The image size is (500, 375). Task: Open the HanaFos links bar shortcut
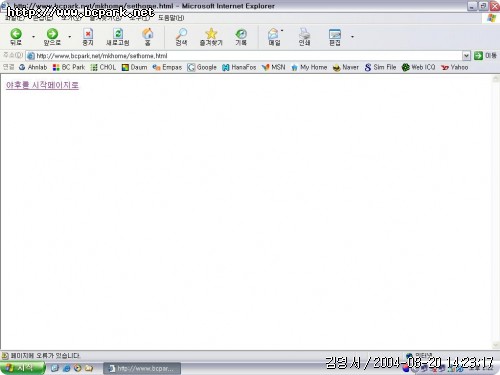[x=239, y=67]
